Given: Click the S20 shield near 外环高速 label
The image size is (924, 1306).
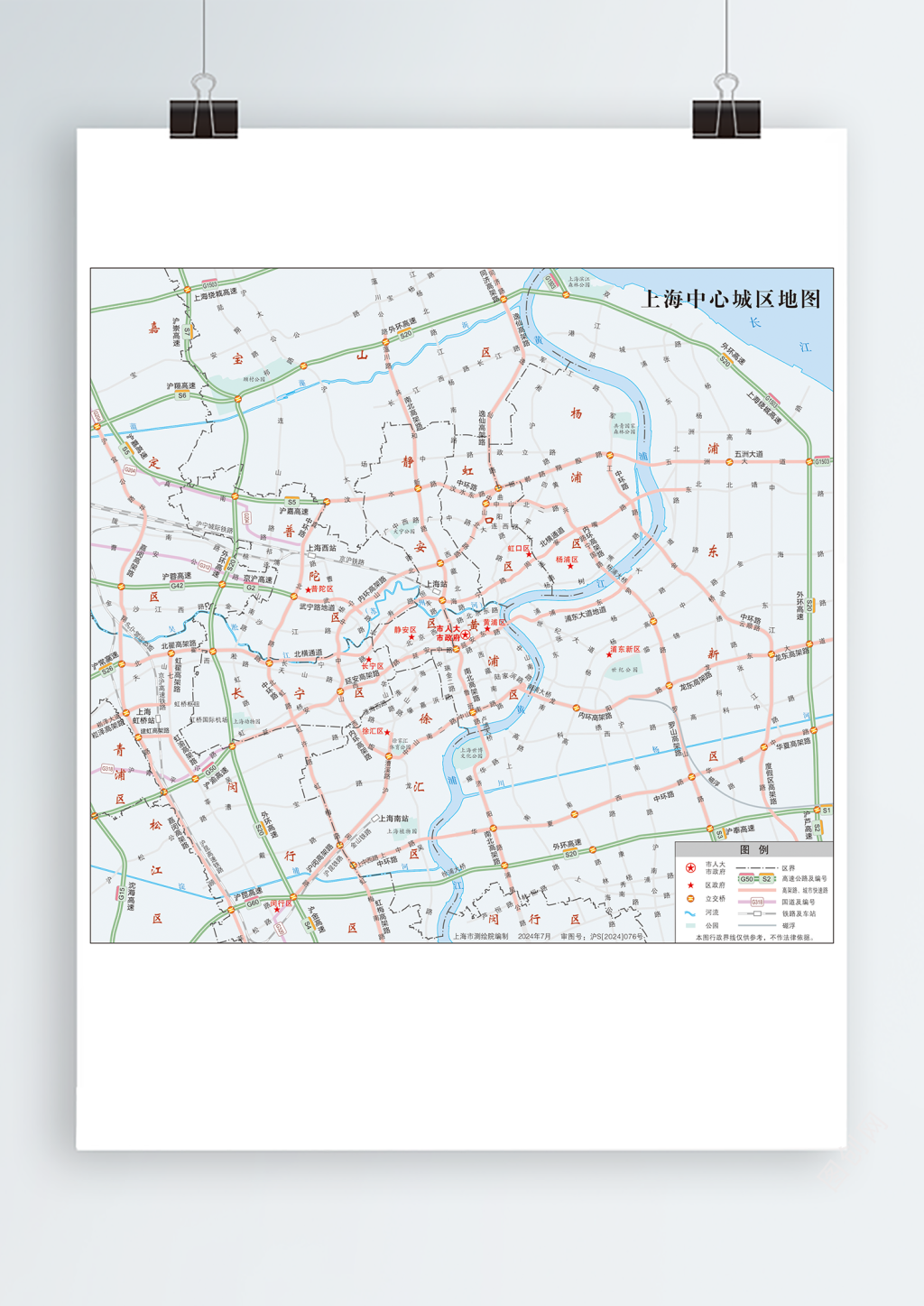Looking at the screenshot, I should click(406, 334).
